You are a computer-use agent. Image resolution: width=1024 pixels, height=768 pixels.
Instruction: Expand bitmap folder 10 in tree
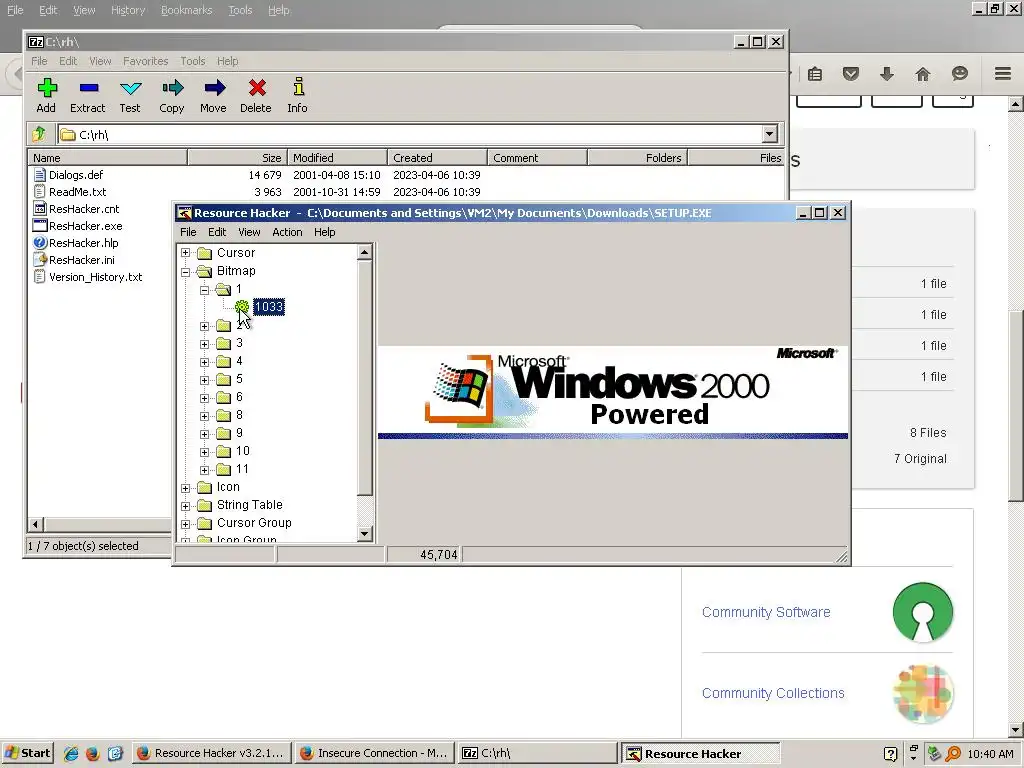[204, 451]
